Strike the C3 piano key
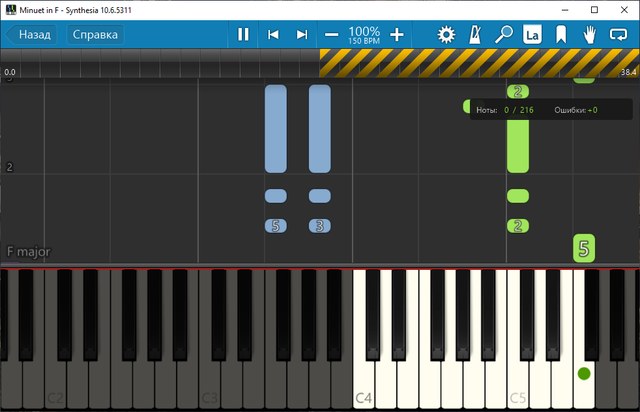This screenshot has height=412, width=640. coord(209,384)
